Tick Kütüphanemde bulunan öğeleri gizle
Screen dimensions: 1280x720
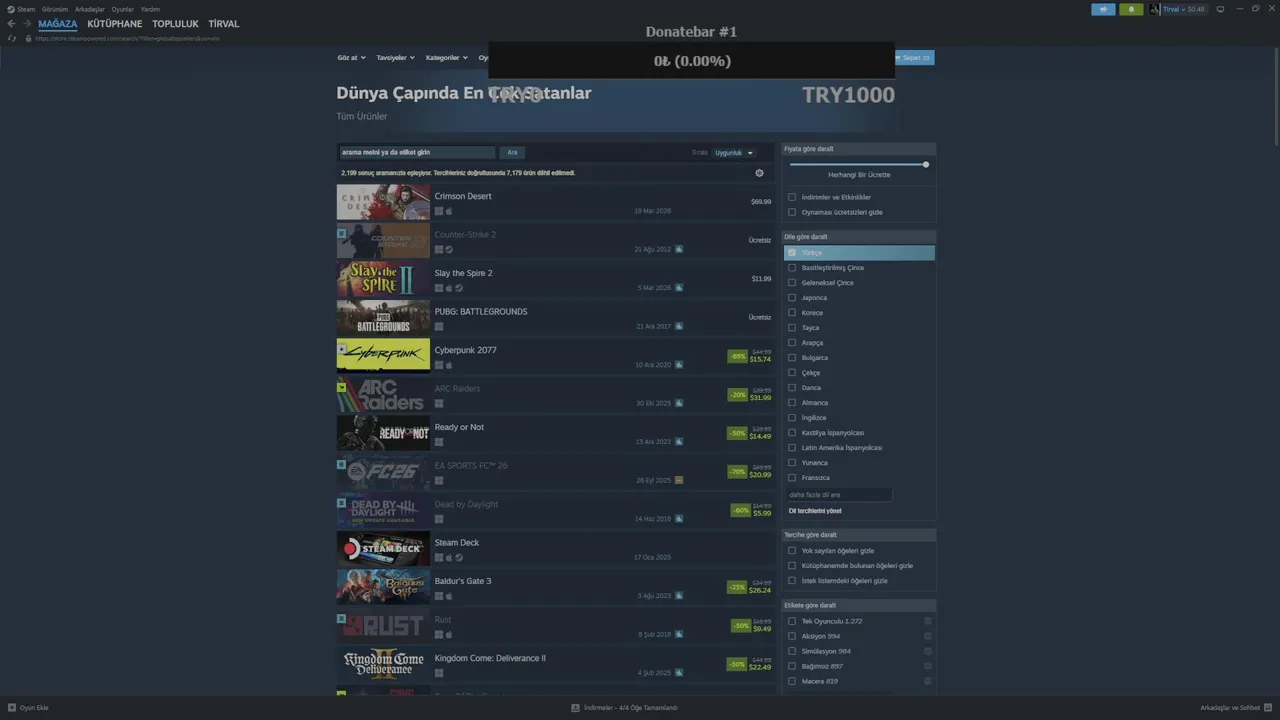[x=792, y=566]
